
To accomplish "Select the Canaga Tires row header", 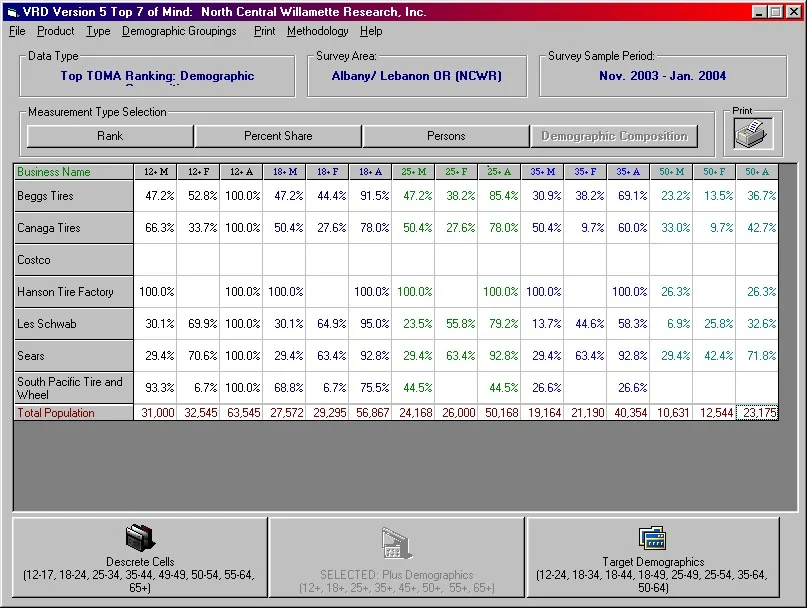I will 74,228.
